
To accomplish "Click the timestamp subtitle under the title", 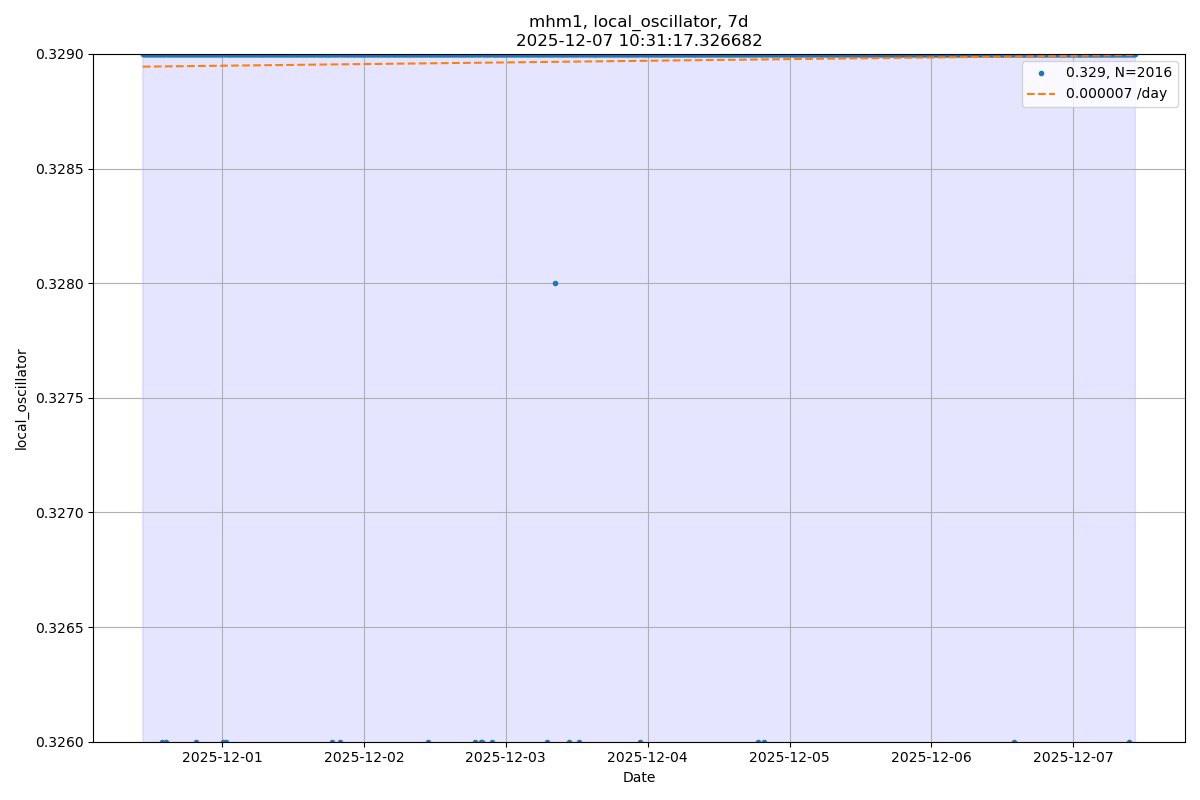I will 638,41.
